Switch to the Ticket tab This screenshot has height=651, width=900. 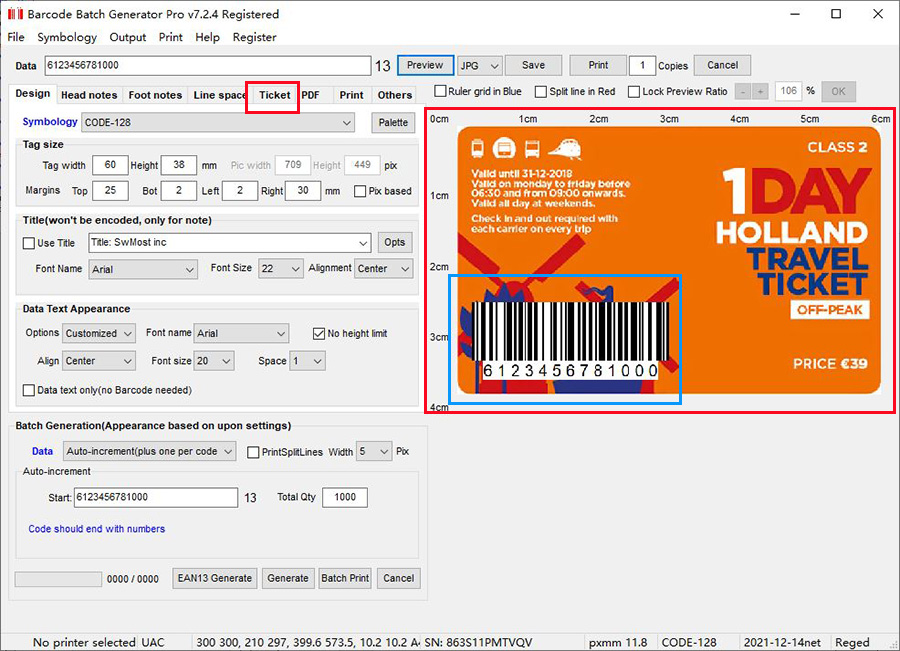click(274, 95)
